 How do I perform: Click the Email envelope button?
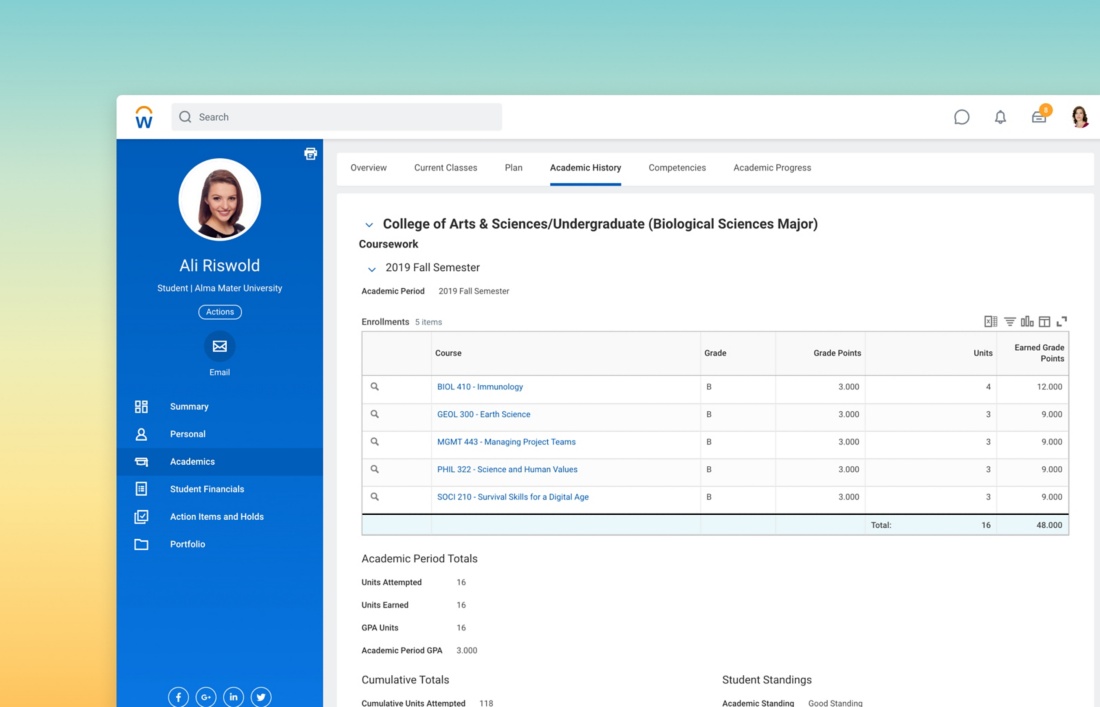pos(220,346)
